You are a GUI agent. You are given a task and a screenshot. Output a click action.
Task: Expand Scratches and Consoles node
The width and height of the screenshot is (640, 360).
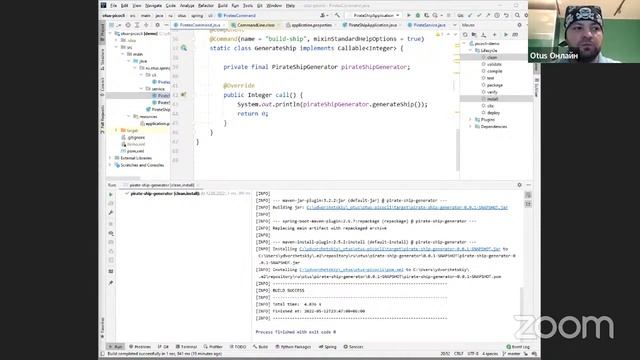coord(110,165)
